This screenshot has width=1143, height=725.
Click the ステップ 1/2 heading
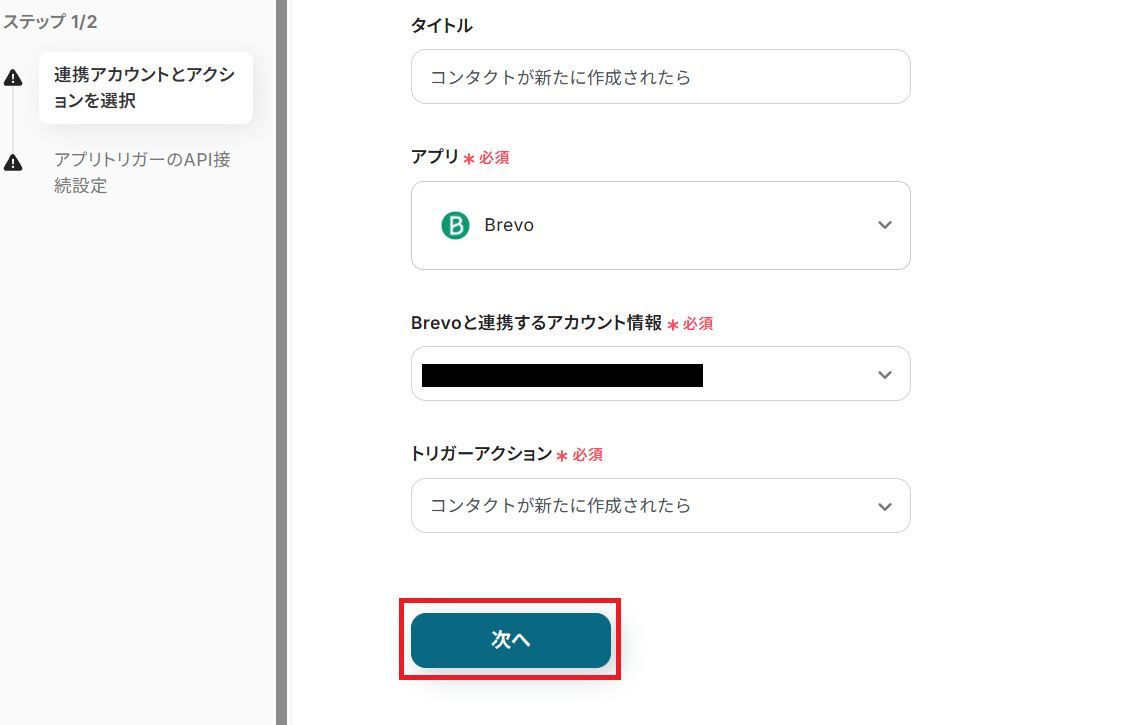pos(50,21)
